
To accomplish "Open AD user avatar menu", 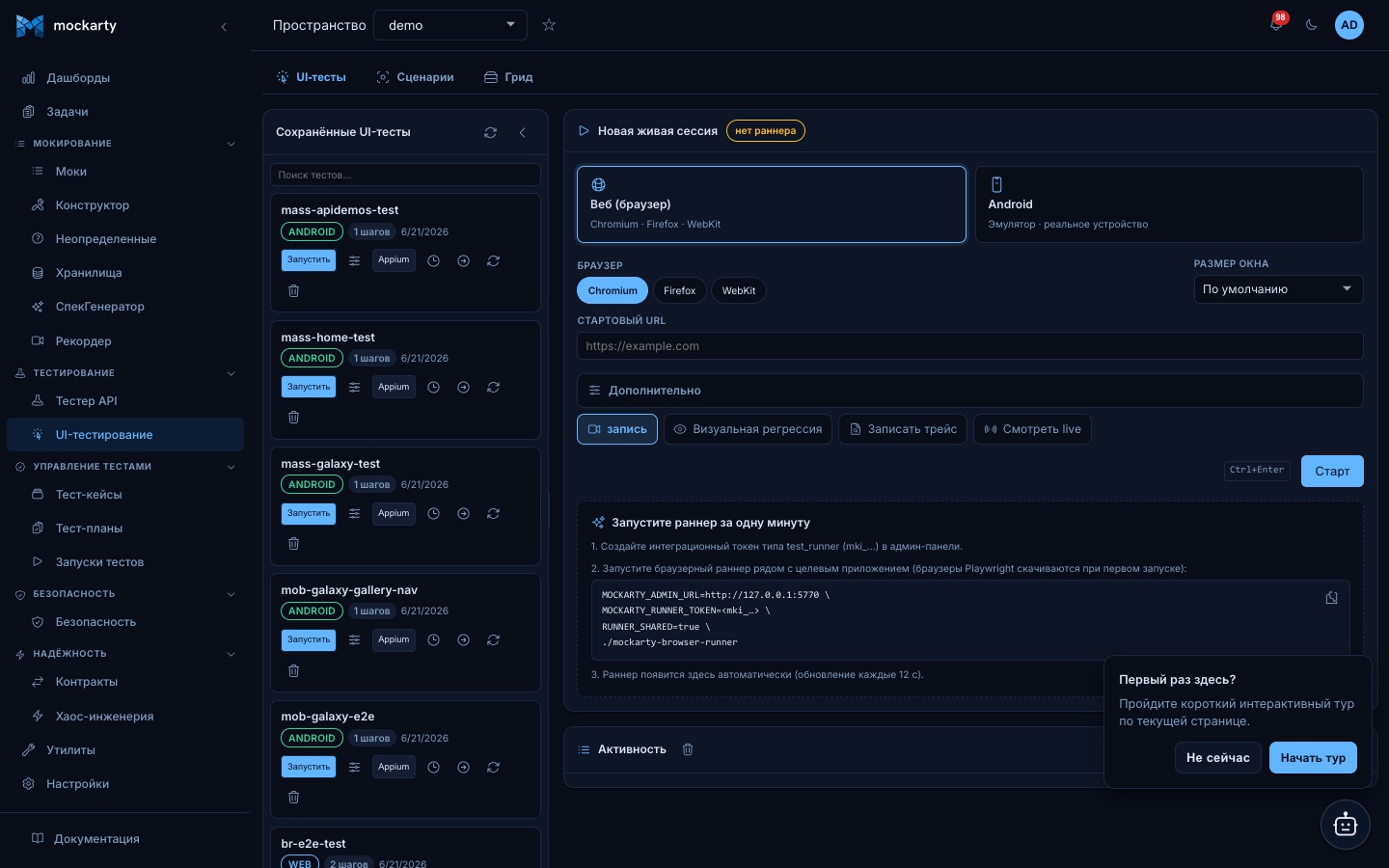I will tap(1348, 25).
